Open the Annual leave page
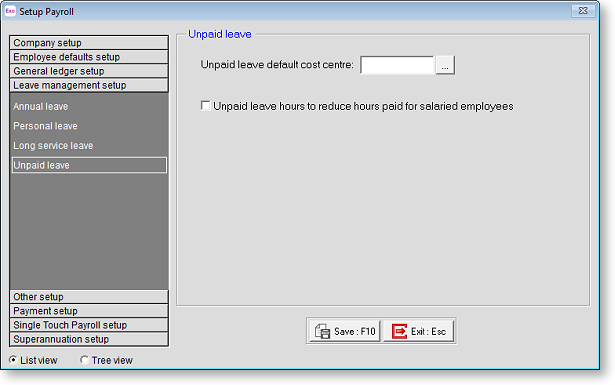 tap(41, 106)
